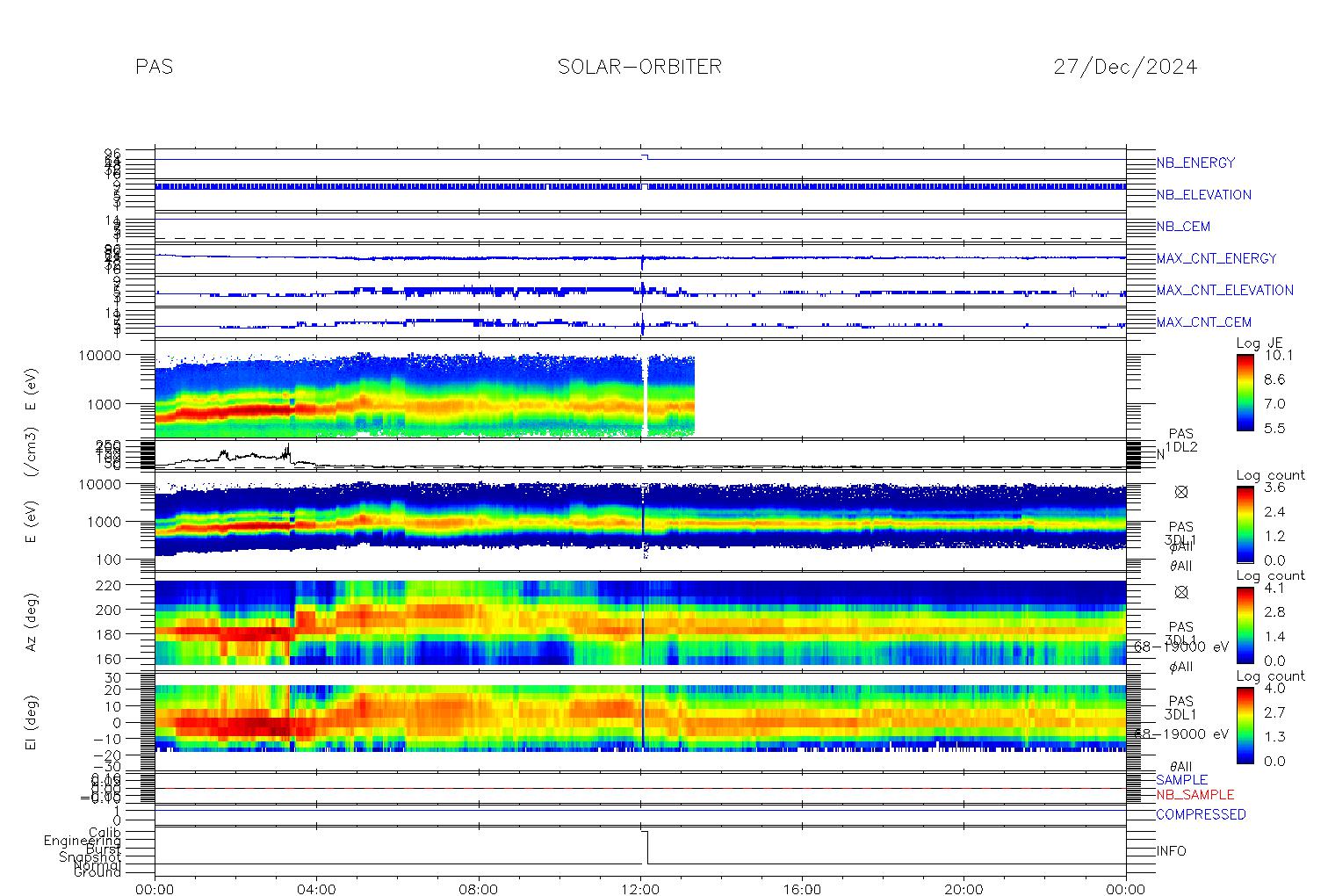
Task: Click the 1.3 color scale value
Action: pos(1274,736)
